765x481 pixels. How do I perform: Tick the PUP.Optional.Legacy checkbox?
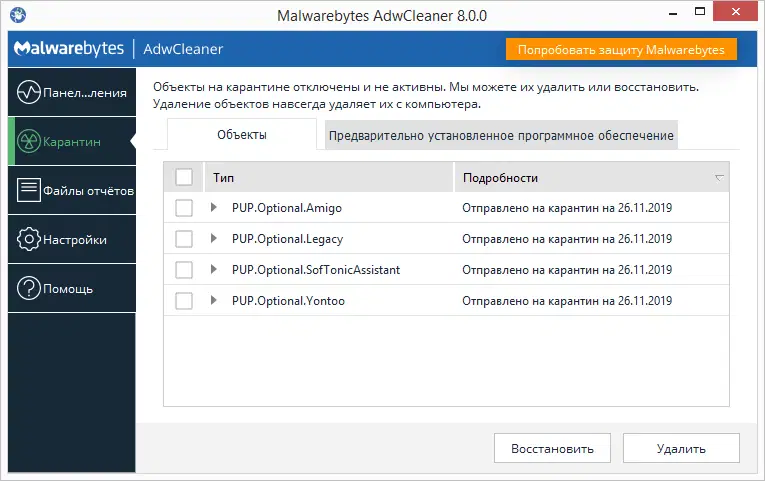coord(184,239)
